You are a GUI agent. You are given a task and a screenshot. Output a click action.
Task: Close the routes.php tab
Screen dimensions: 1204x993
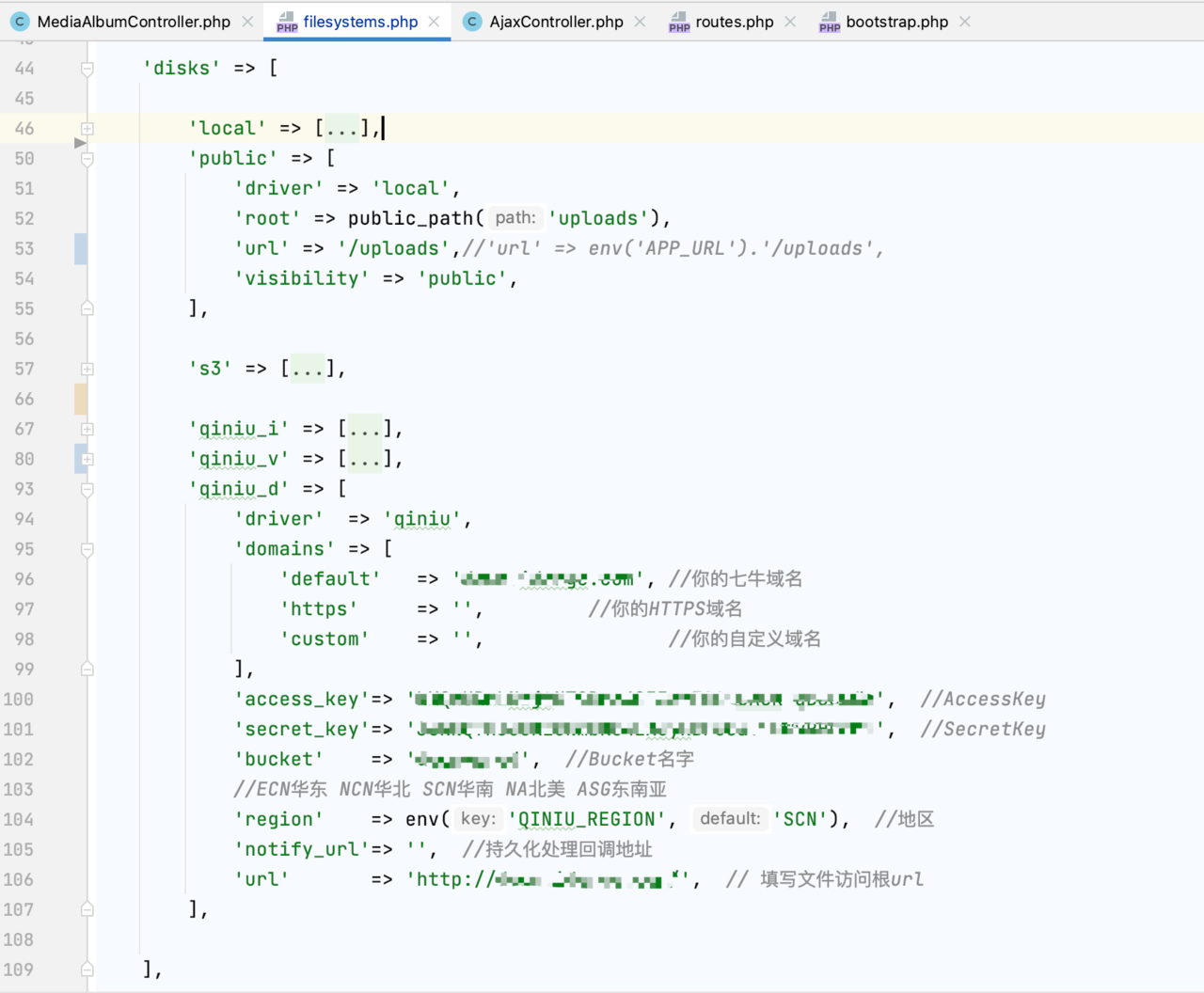point(790,22)
